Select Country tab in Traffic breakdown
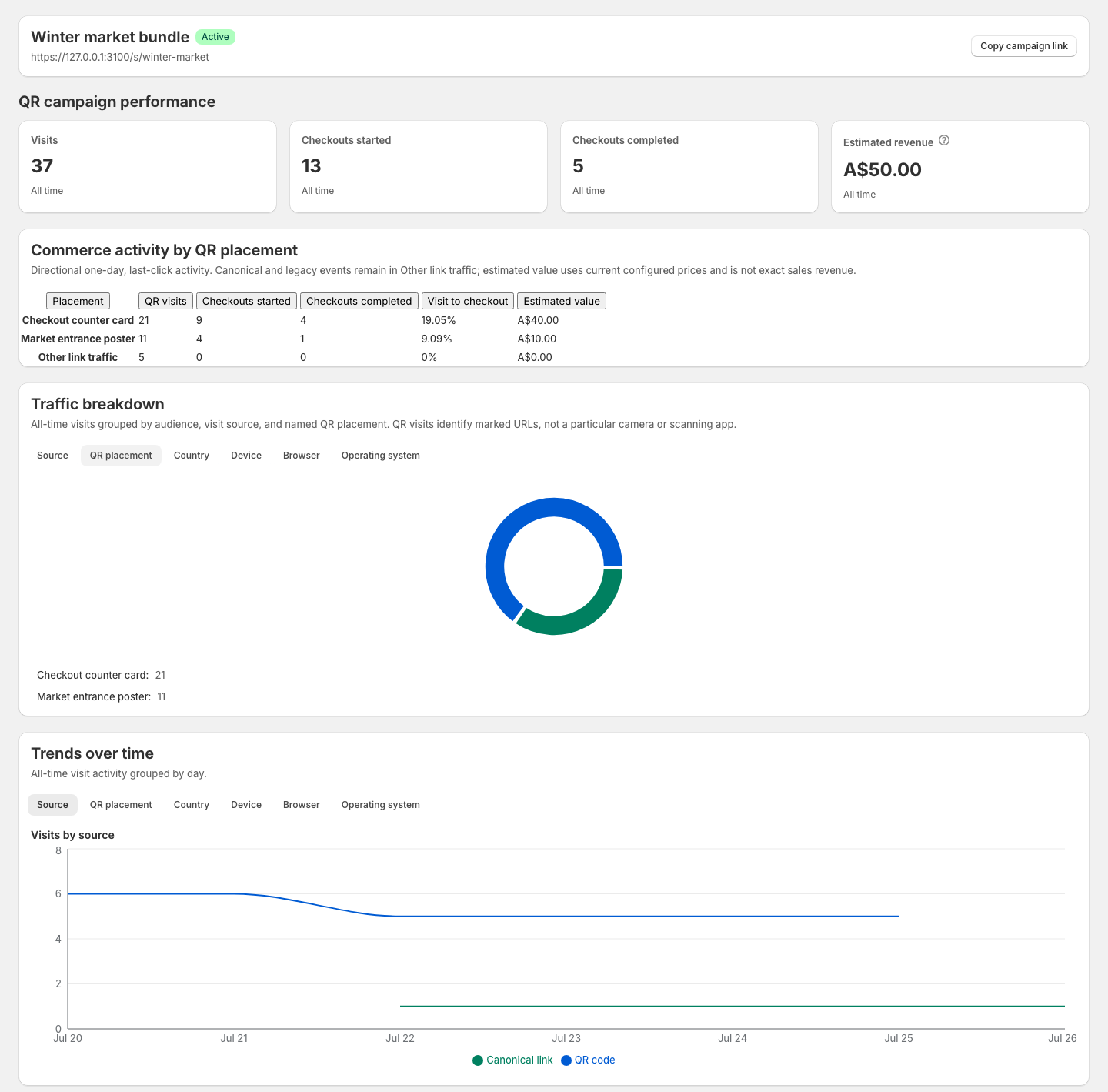Viewport: 1108px width, 1092px height. tap(192, 456)
